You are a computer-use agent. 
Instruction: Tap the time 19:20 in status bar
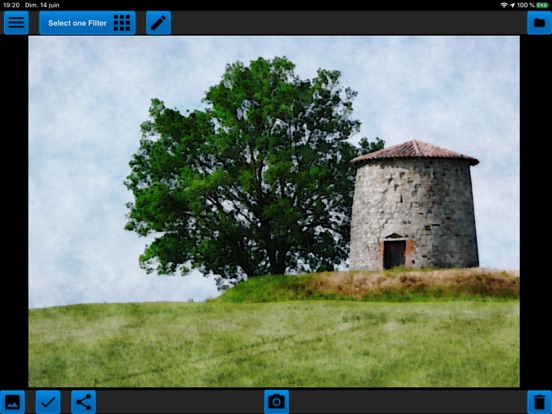(11, 5)
